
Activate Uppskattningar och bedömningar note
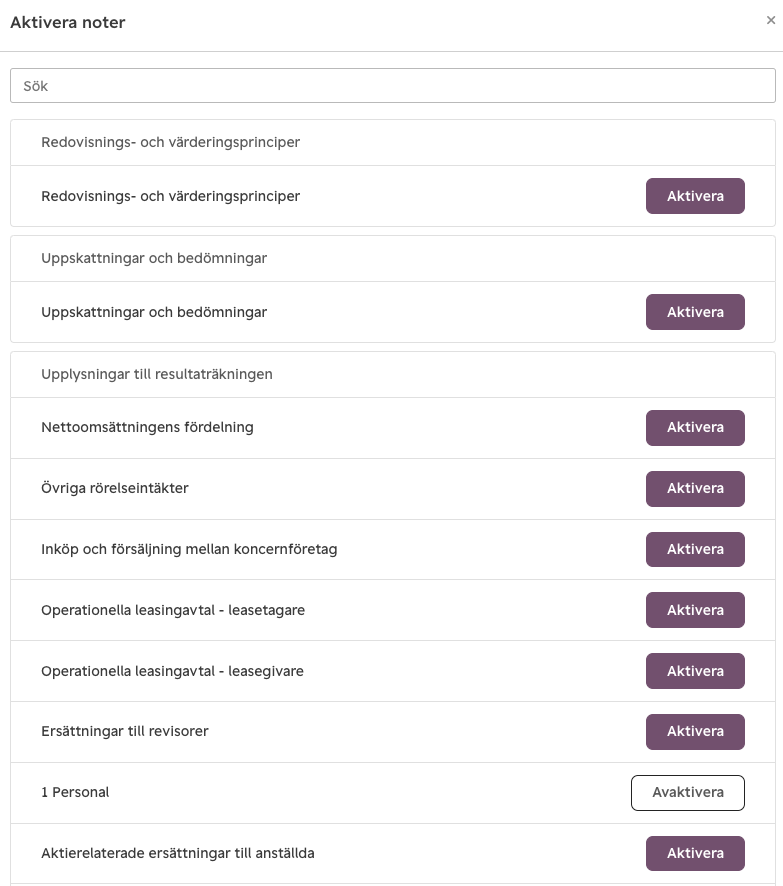(695, 312)
